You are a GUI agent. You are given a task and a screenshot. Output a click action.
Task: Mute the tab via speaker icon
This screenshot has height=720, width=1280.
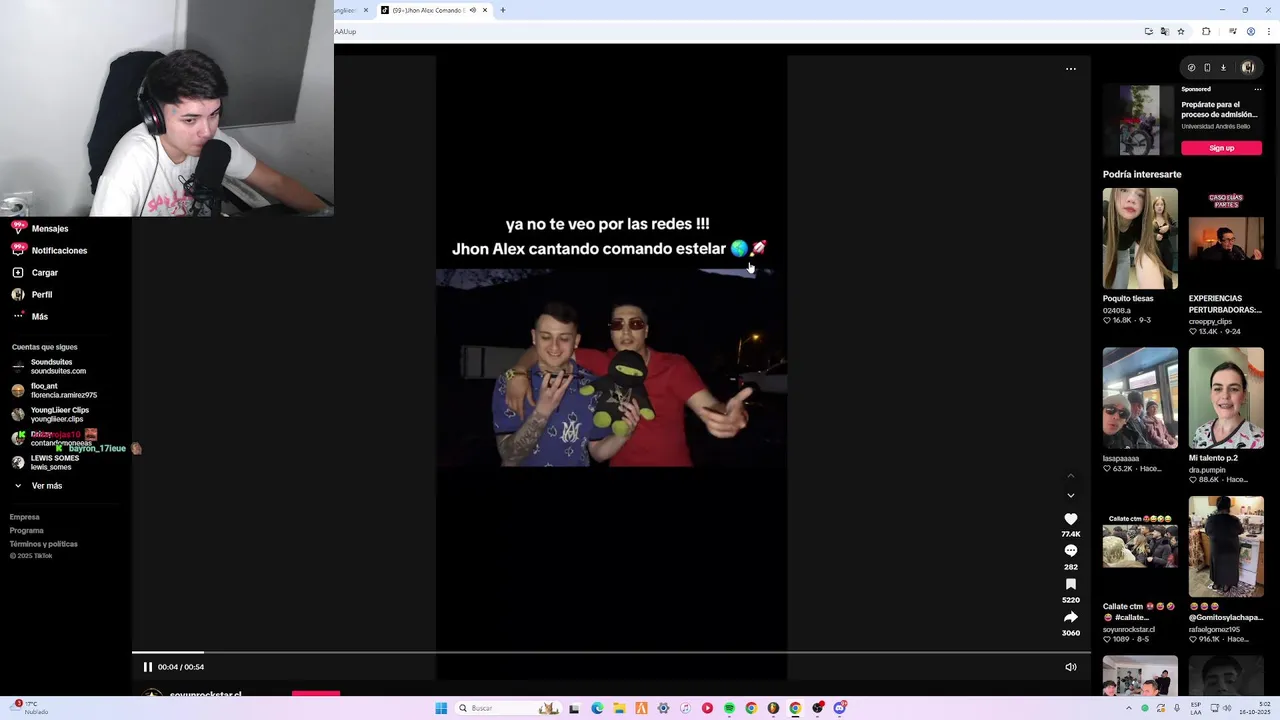coord(472,10)
